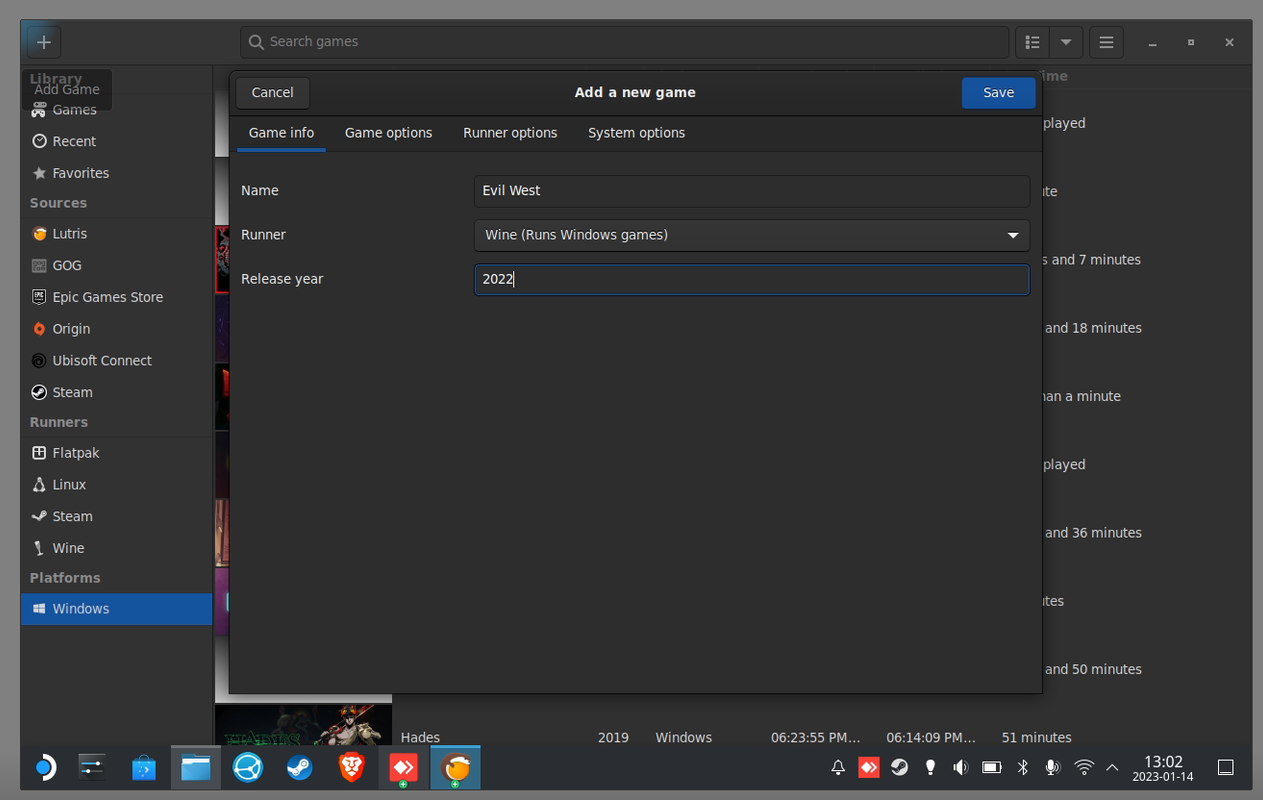Choose the Linux runner
1263x800 pixels.
tap(116, 485)
